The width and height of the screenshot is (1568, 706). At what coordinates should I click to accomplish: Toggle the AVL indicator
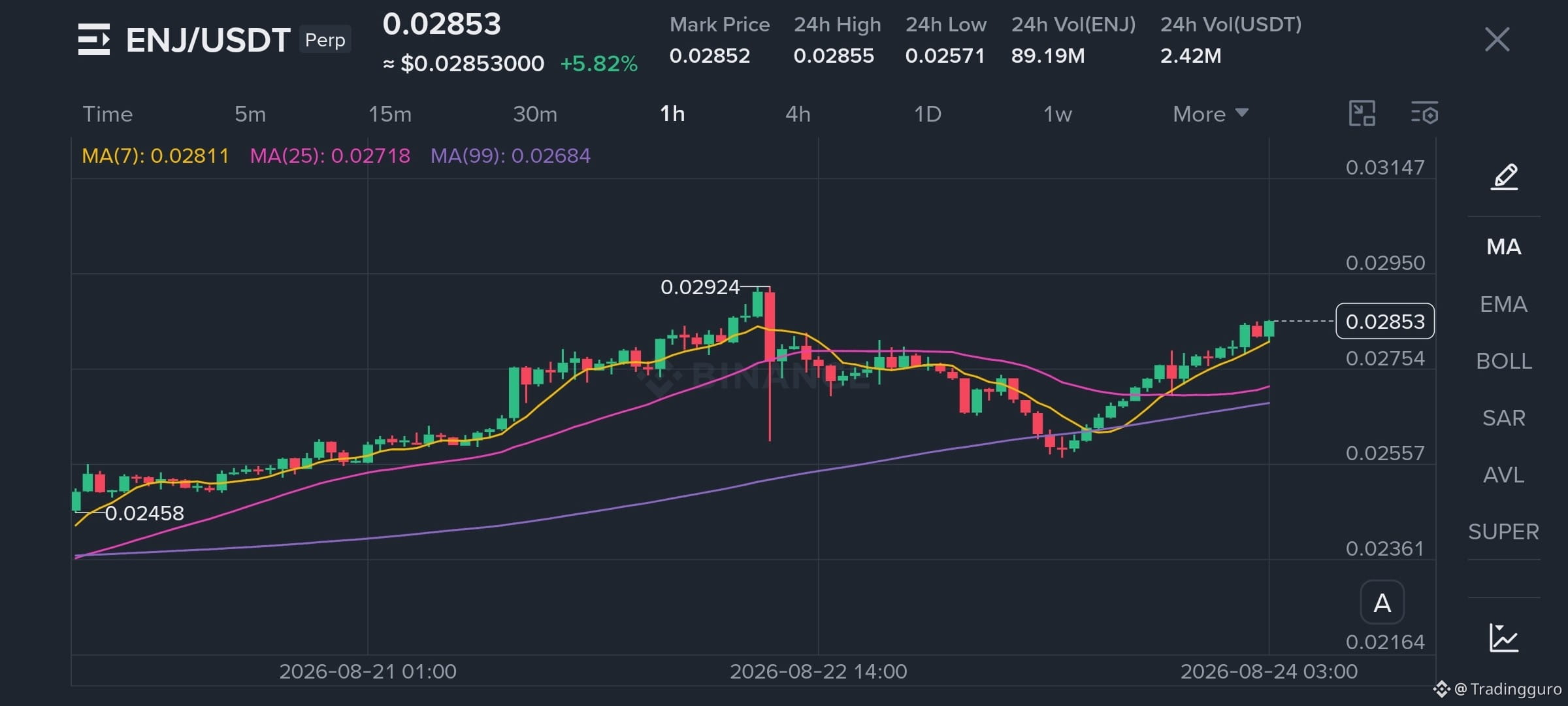(1504, 475)
